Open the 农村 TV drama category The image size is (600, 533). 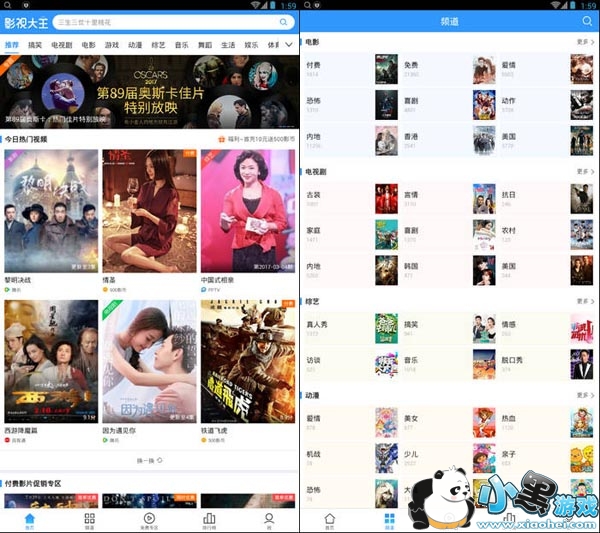click(x=548, y=235)
